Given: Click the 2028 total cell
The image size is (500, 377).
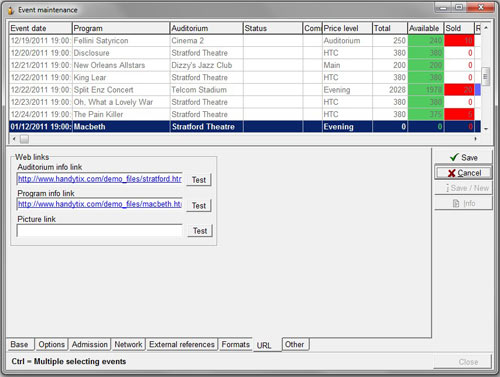Looking at the screenshot, I should coord(390,90).
